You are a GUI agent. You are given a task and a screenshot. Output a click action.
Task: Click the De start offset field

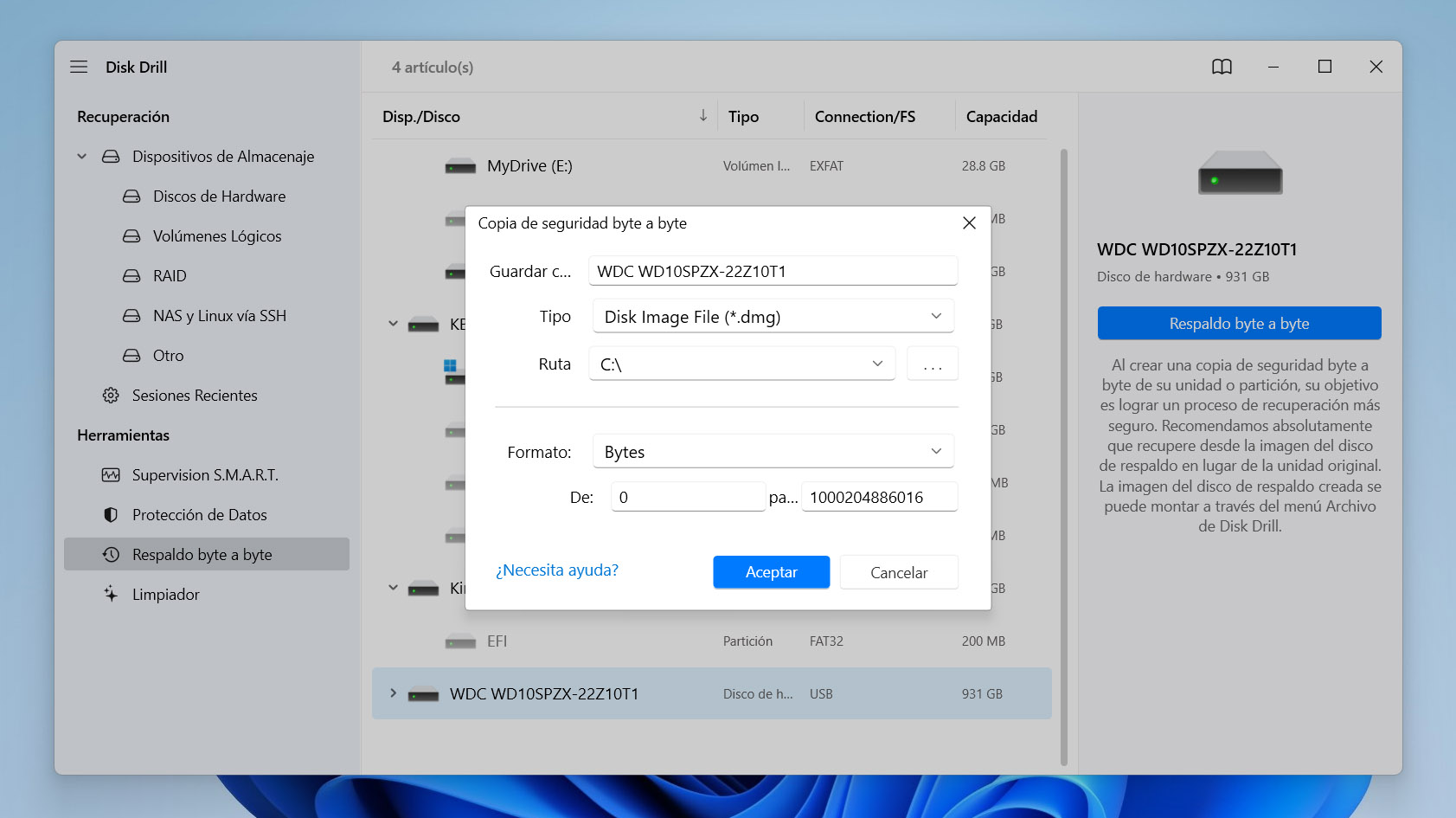coord(689,497)
